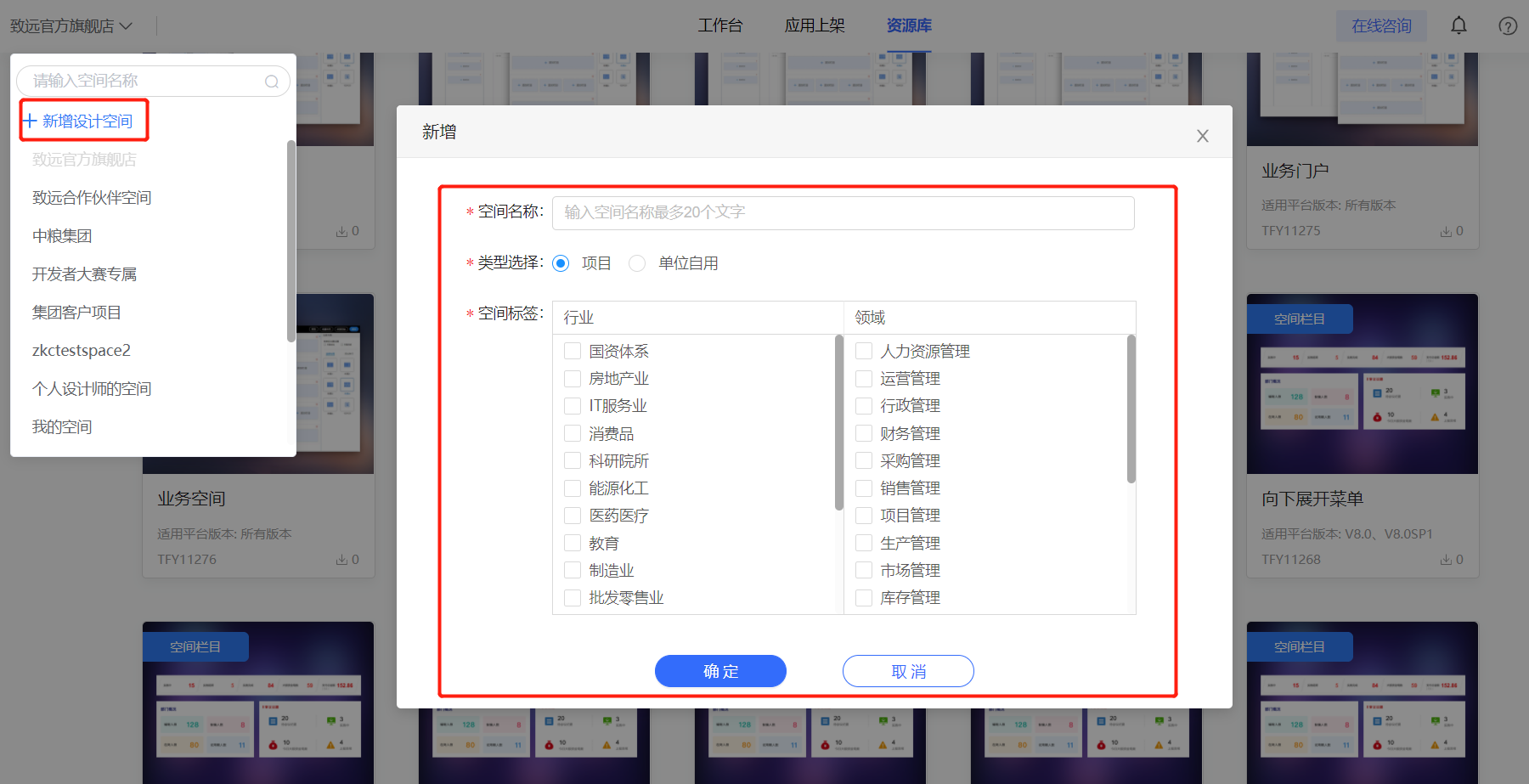The width and height of the screenshot is (1529, 784).
Task: Click plus icon of 新增设计空间
Action: coord(31,121)
